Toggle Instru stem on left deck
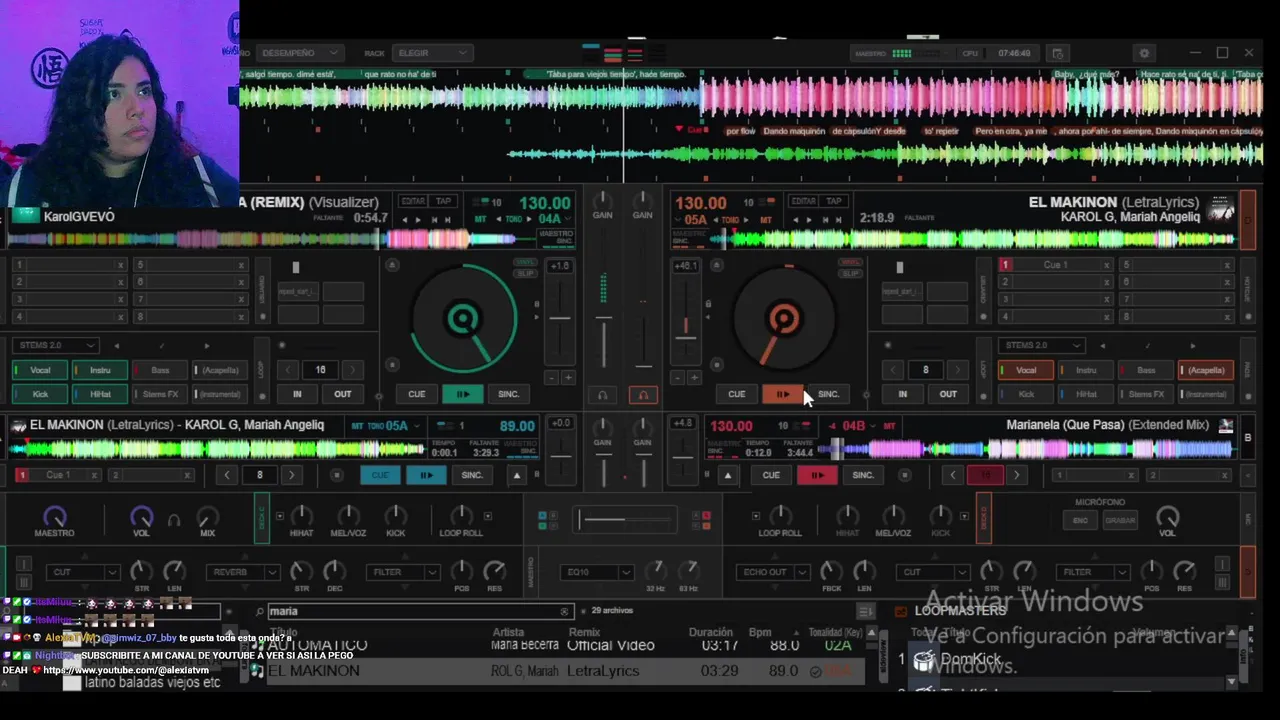Image resolution: width=1280 pixels, height=720 pixels. 100,370
